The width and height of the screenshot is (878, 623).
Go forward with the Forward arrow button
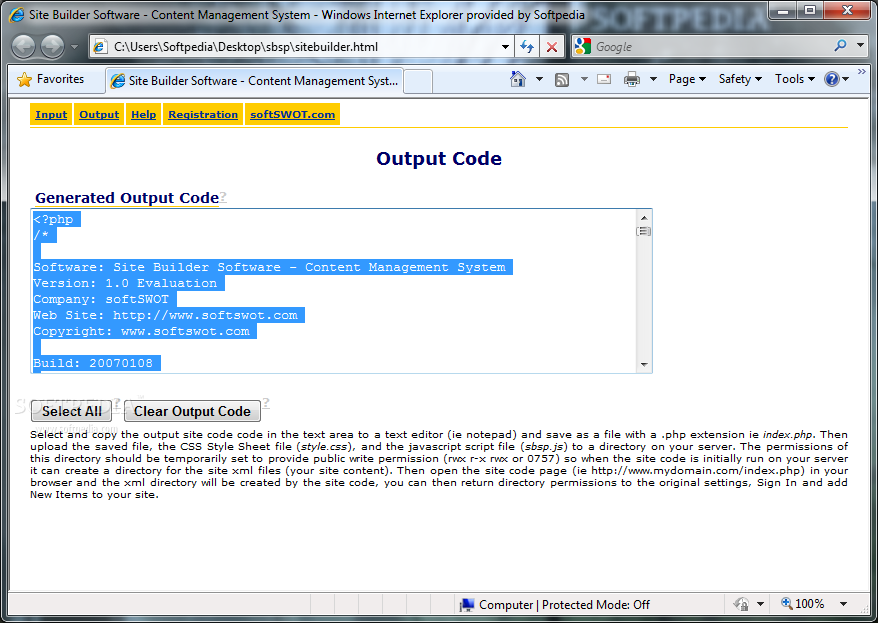coord(53,47)
